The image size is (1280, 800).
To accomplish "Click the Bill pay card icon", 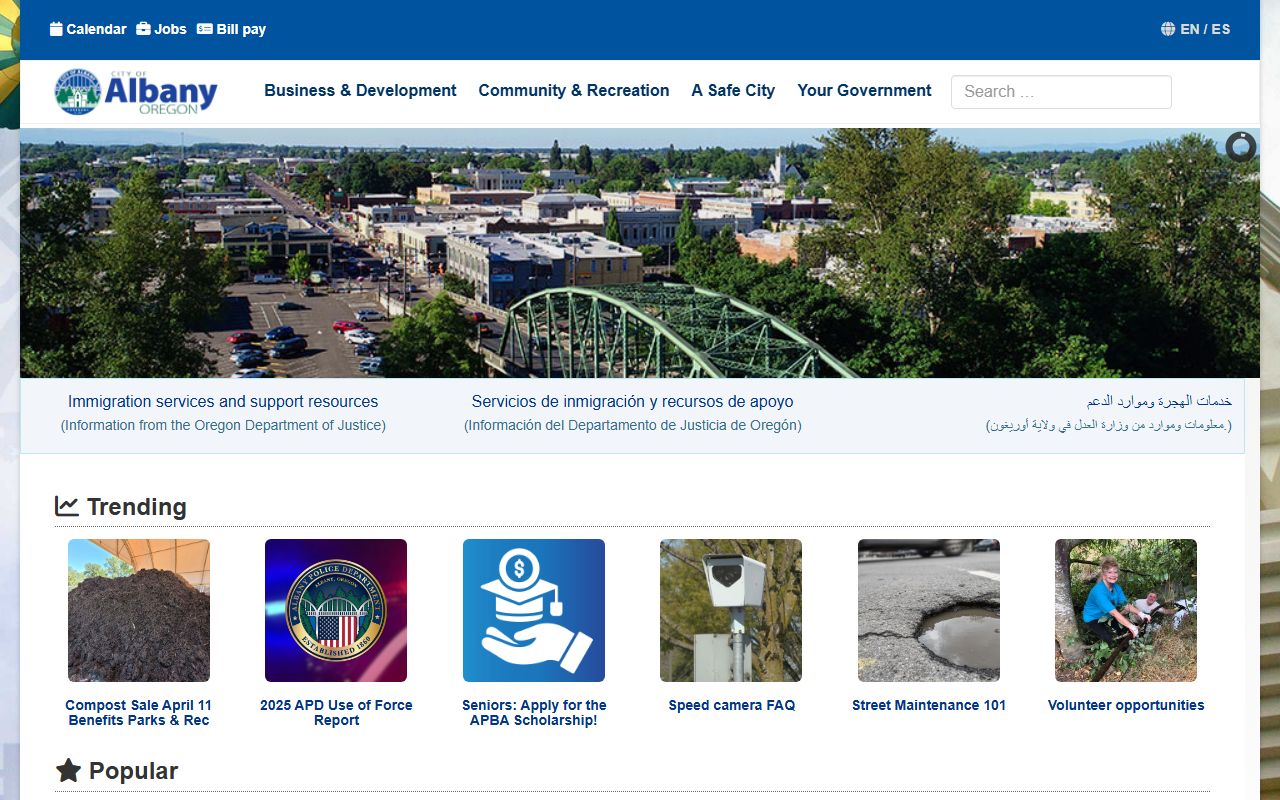I will point(205,29).
